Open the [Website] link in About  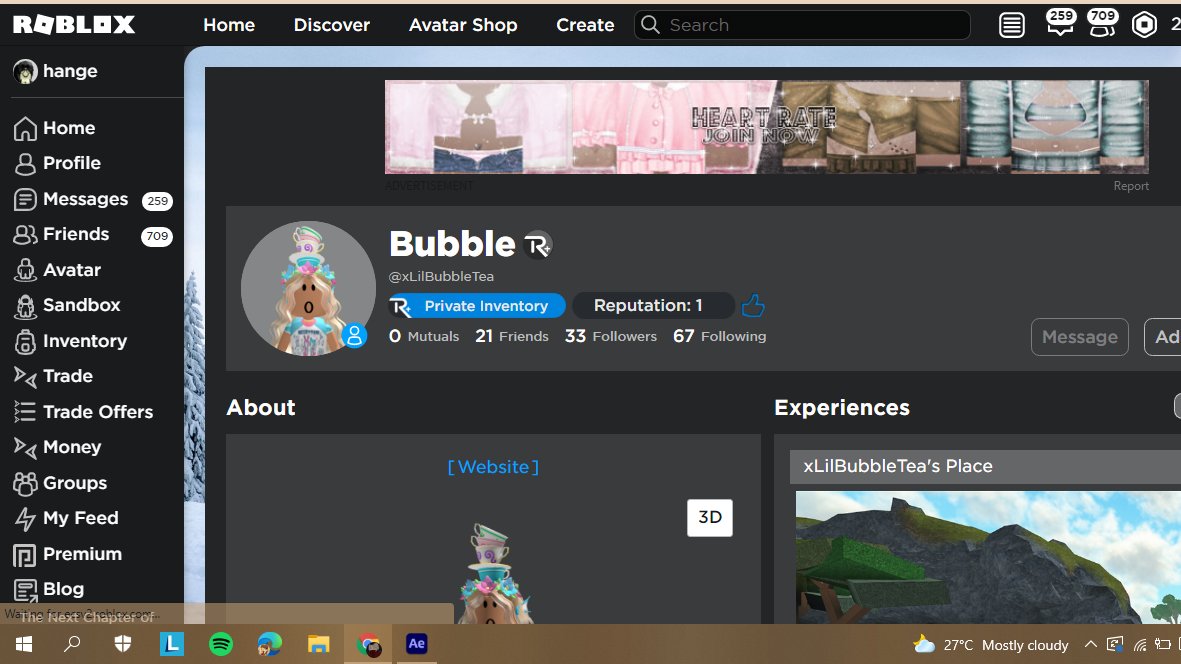click(493, 467)
